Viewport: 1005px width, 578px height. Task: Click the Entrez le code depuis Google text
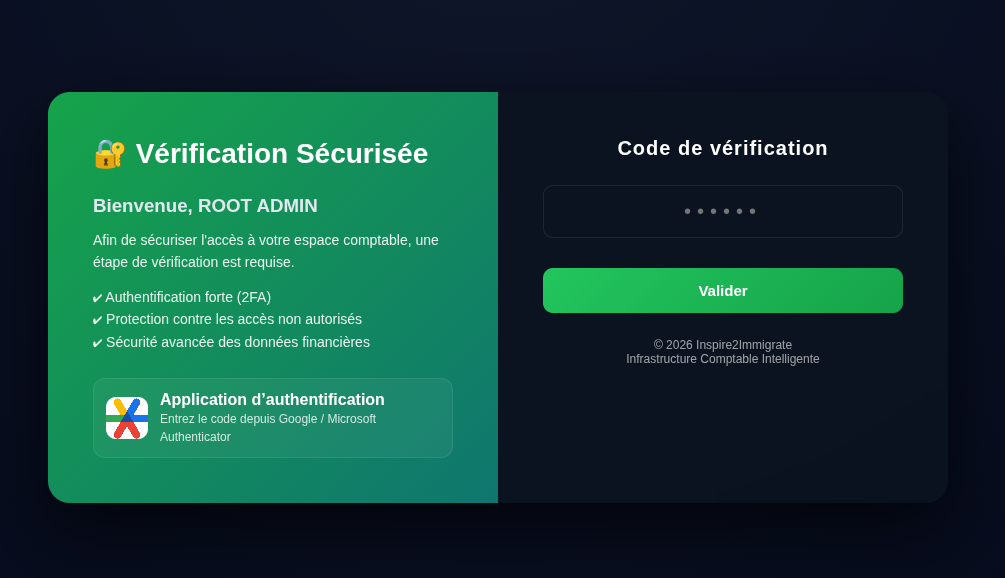tap(268, 427)
